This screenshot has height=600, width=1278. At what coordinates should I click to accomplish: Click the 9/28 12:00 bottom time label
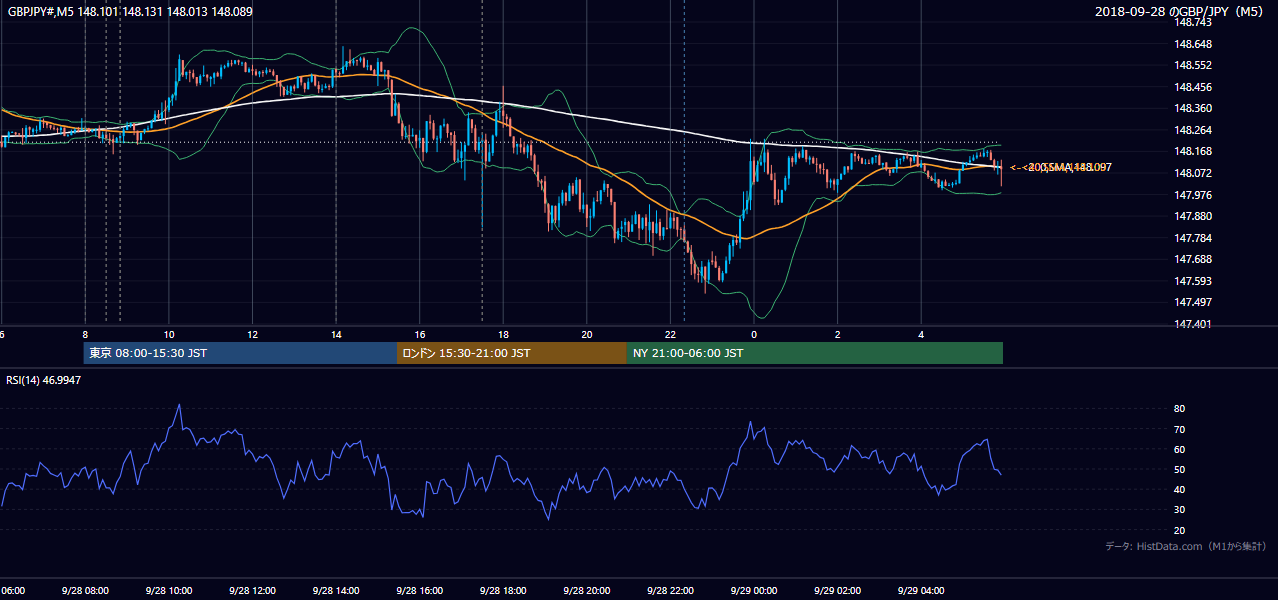pyautogui.click(x=252, y=591)
